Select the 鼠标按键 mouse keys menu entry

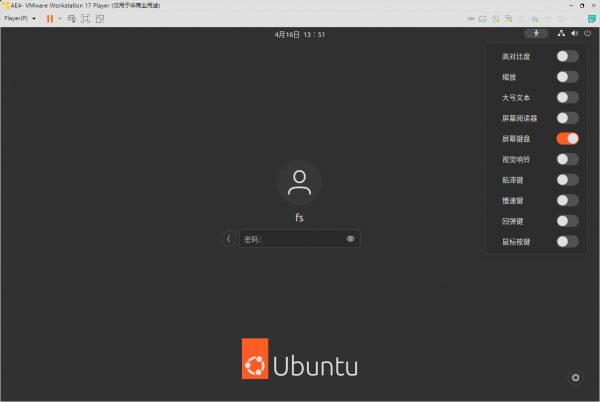coord(517,241)
